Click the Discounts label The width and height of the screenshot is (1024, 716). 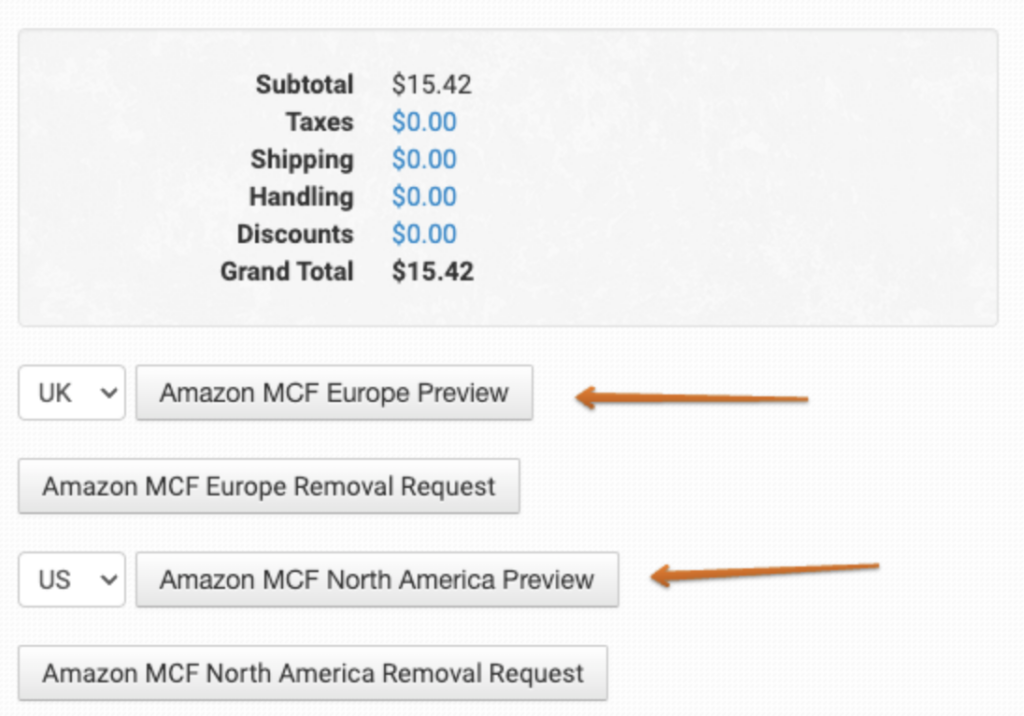point(295,234)
